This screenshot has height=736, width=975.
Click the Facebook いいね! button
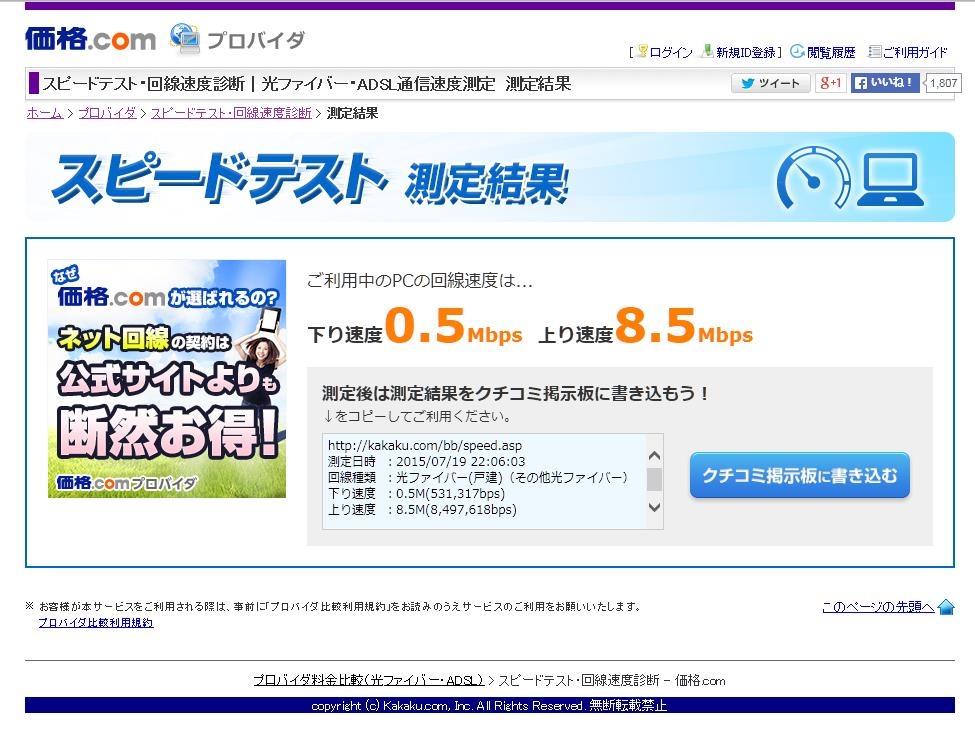tap(885, 83)
